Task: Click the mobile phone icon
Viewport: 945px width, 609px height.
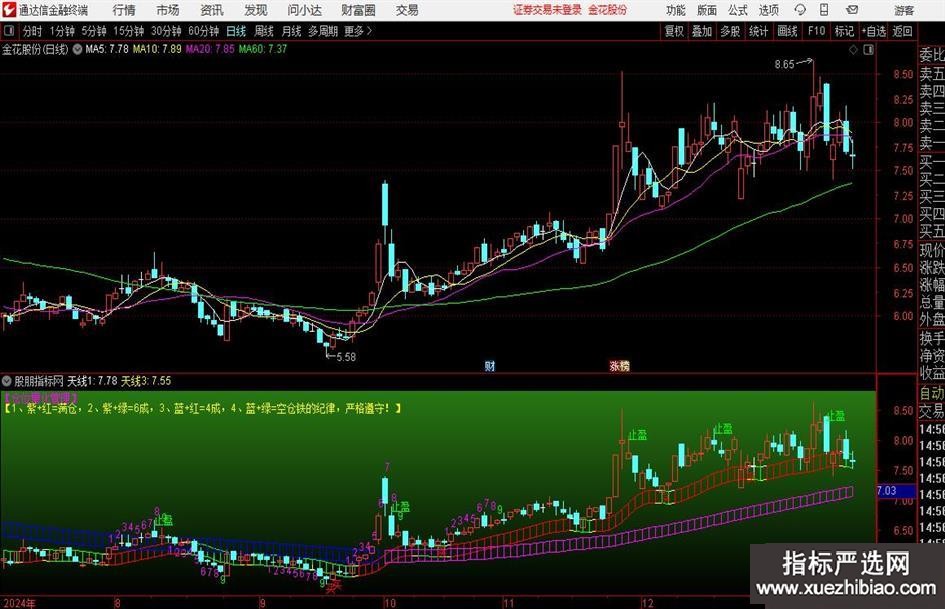Action: tap(824, 10)
